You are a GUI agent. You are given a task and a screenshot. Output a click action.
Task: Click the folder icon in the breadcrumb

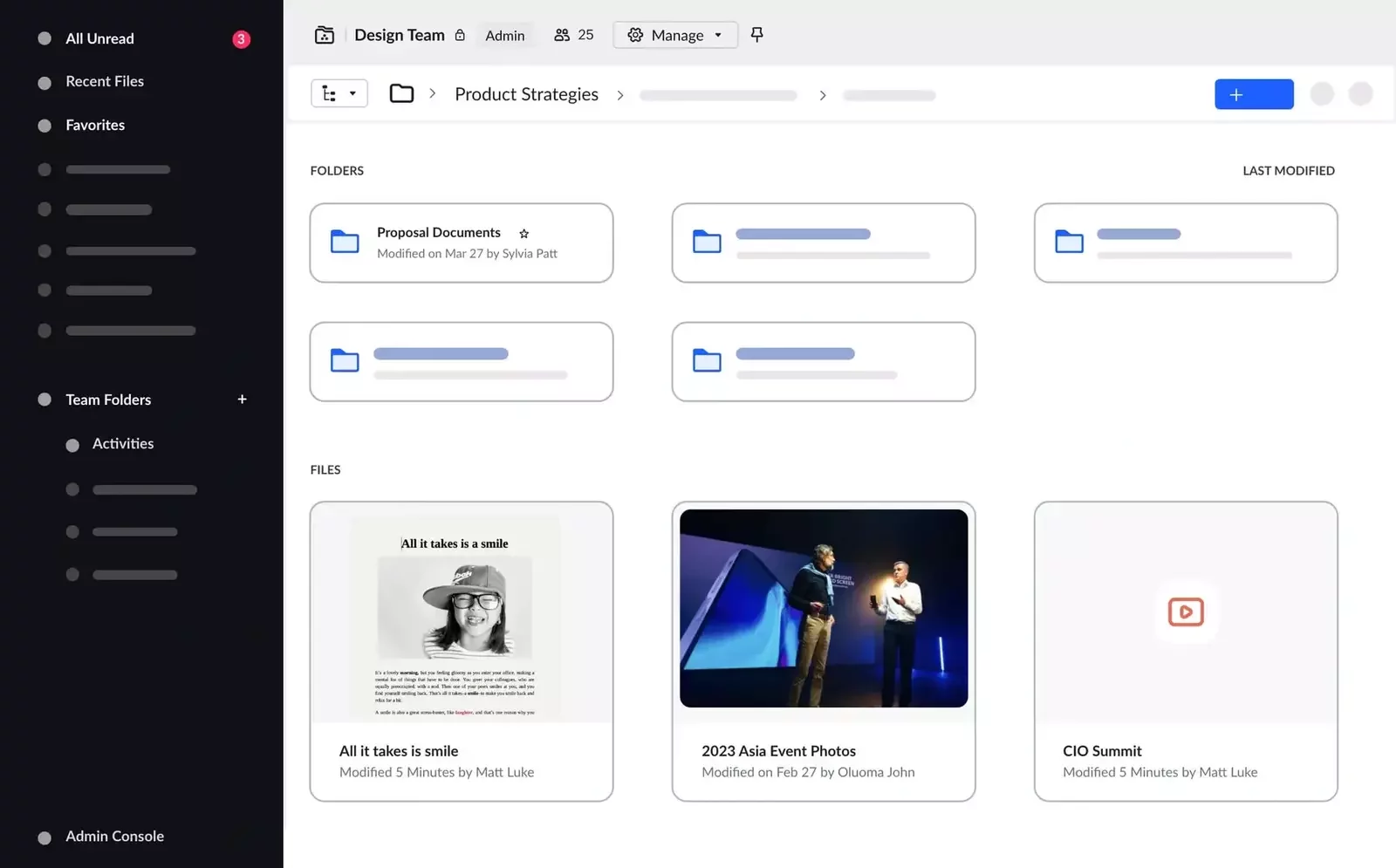point(401,93)
